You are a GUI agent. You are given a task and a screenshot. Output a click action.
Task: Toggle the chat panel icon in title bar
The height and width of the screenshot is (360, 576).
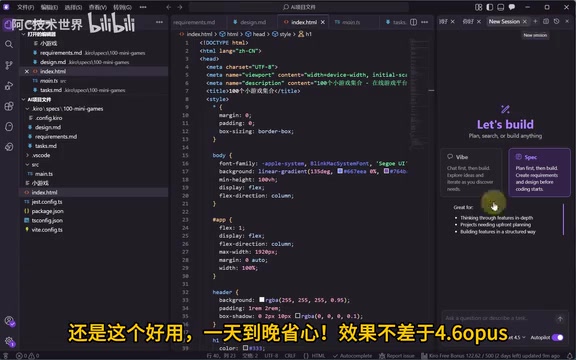[x=511, y=7]
